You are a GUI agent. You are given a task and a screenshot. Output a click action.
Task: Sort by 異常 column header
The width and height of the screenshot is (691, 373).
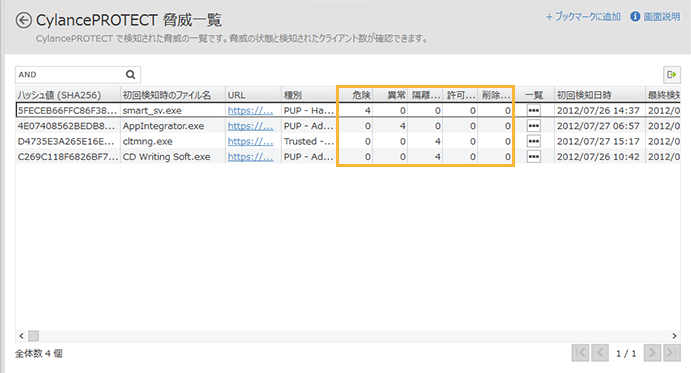pyautogui.click(x=390, y=95)
